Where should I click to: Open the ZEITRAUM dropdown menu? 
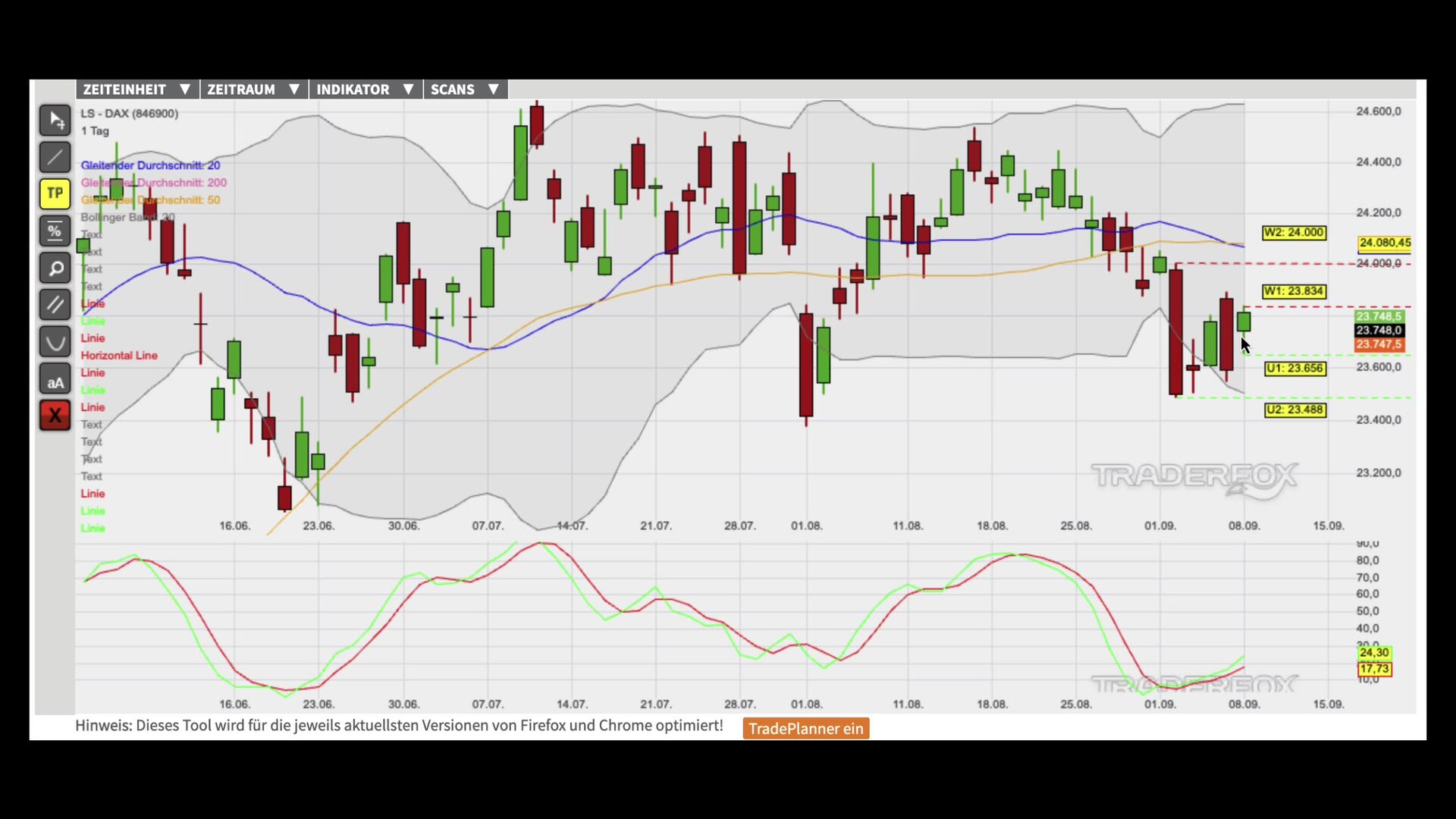[254, 89]
